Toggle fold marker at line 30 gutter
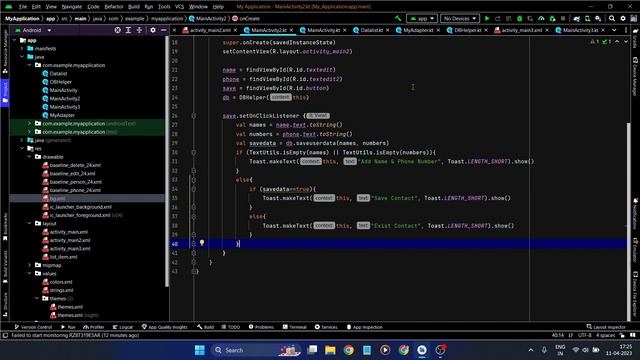 tap(193, 152)
